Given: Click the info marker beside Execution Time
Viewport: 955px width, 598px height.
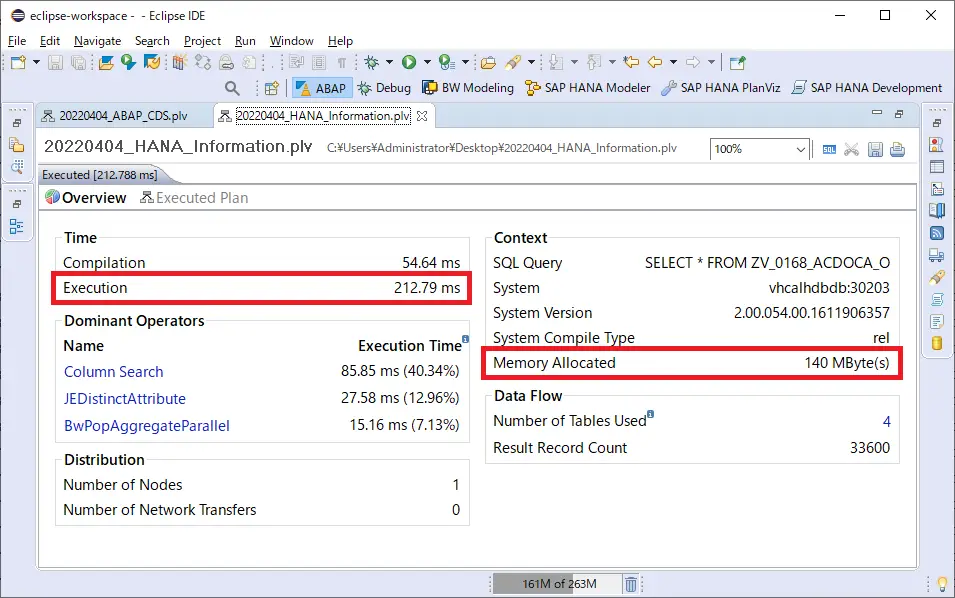Looking at the screenshot, I should (465, 339).
